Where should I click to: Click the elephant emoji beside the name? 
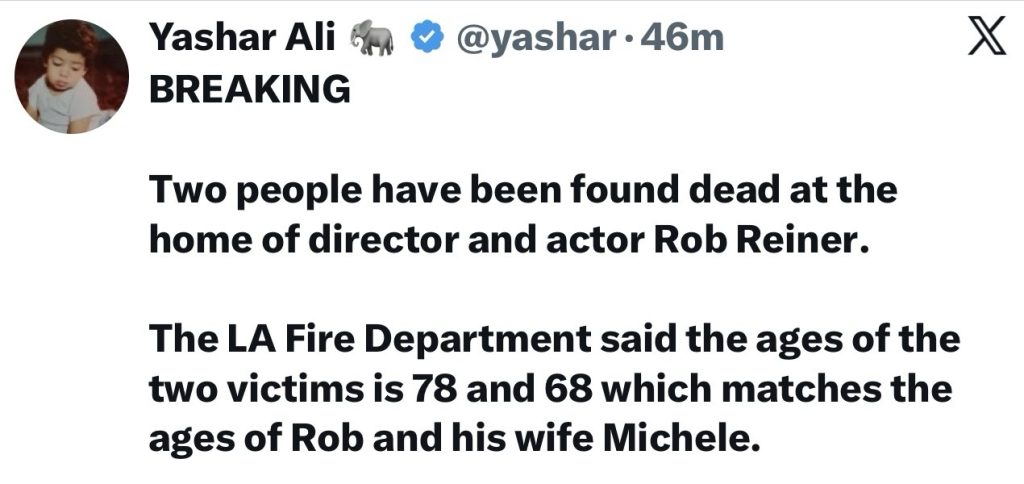pyautogui.click(x=373, y=38)
